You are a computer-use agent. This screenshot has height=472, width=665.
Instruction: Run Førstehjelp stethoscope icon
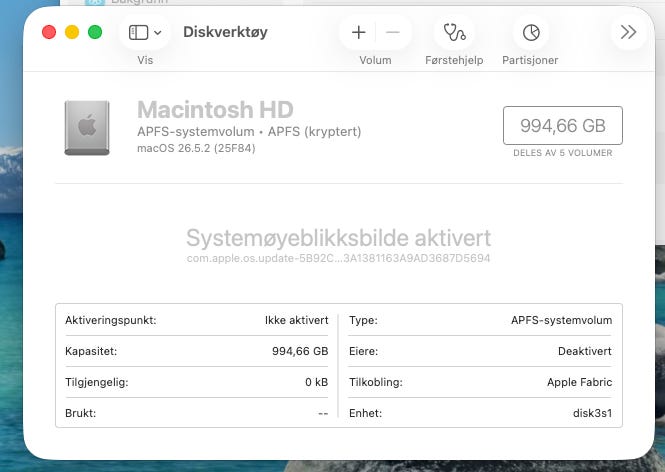[454, 32]
